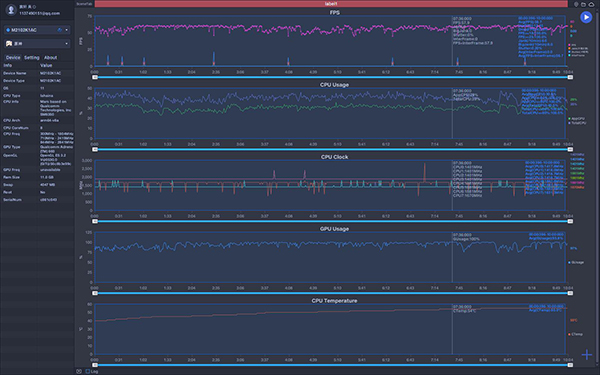Click the red label1 scene bar
600x375 pixels.
(331, 4)
